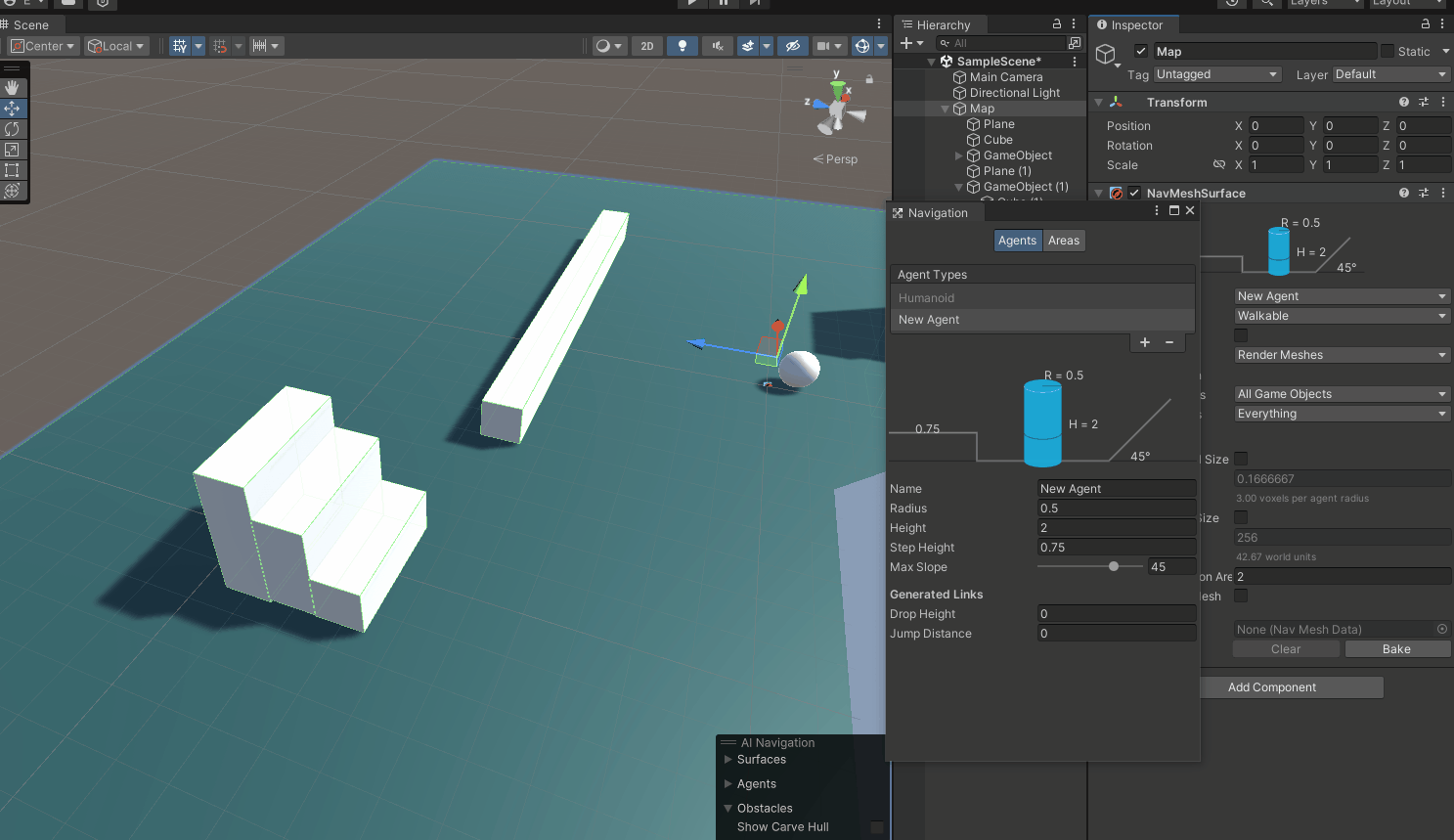The width and height of the screenshot is (1454, 840).
Task: Select Main Camera in Hierarchy
Action: (1006, 77)
